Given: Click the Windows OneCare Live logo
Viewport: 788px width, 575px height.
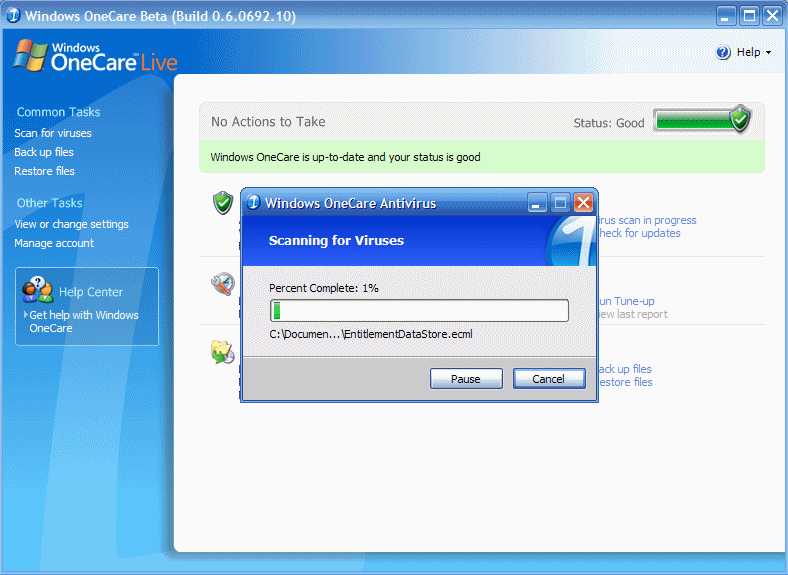Looking at the screenshot, I should [x=95, y=56].
